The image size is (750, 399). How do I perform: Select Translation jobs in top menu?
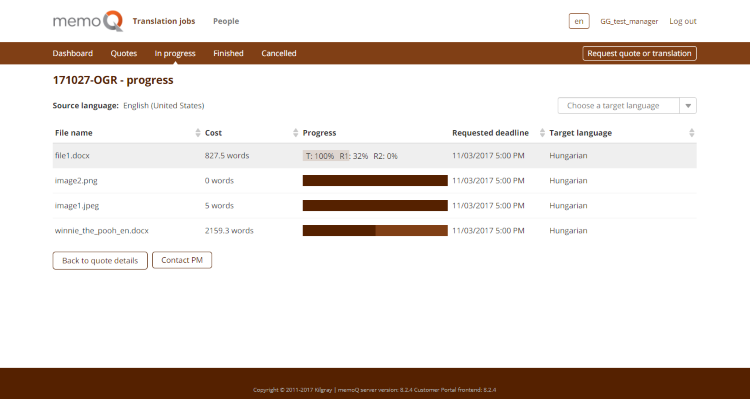tap(164, 21)
